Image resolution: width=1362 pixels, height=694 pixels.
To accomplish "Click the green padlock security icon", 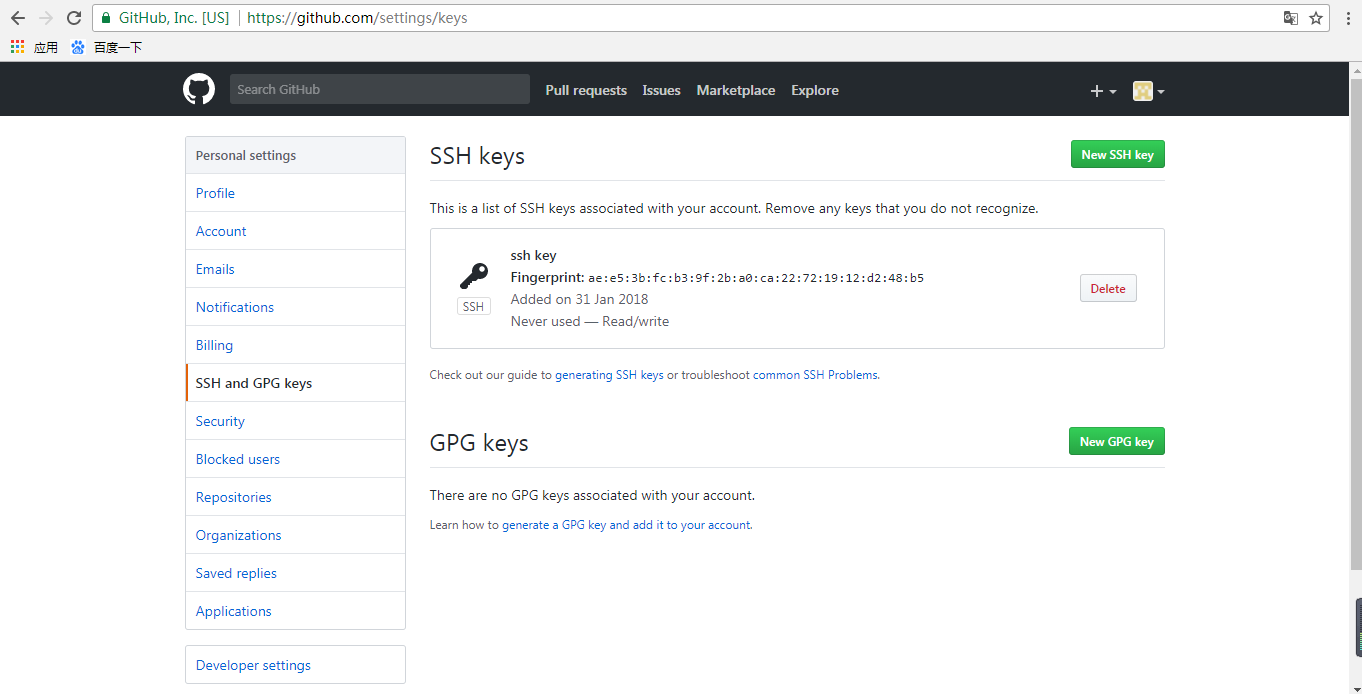I will tap(106, 18).
